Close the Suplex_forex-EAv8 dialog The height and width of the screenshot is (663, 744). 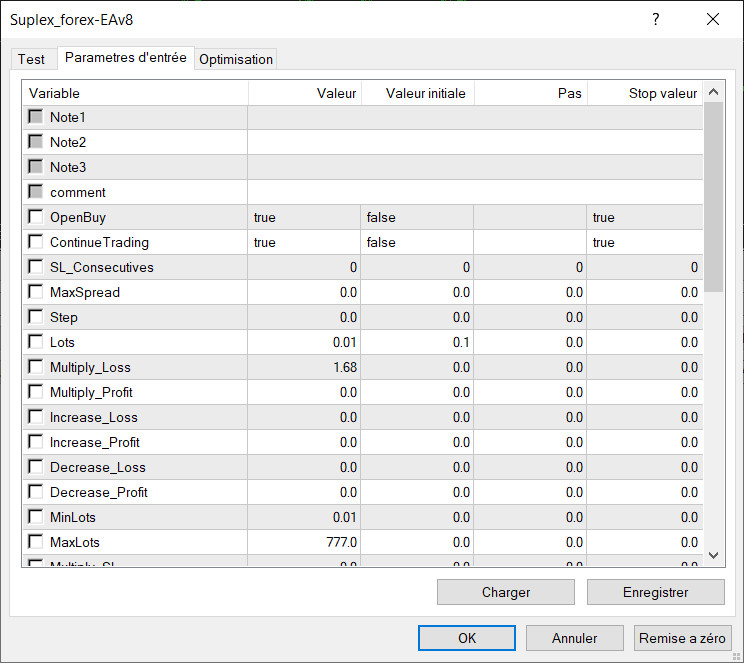(713, 19)
